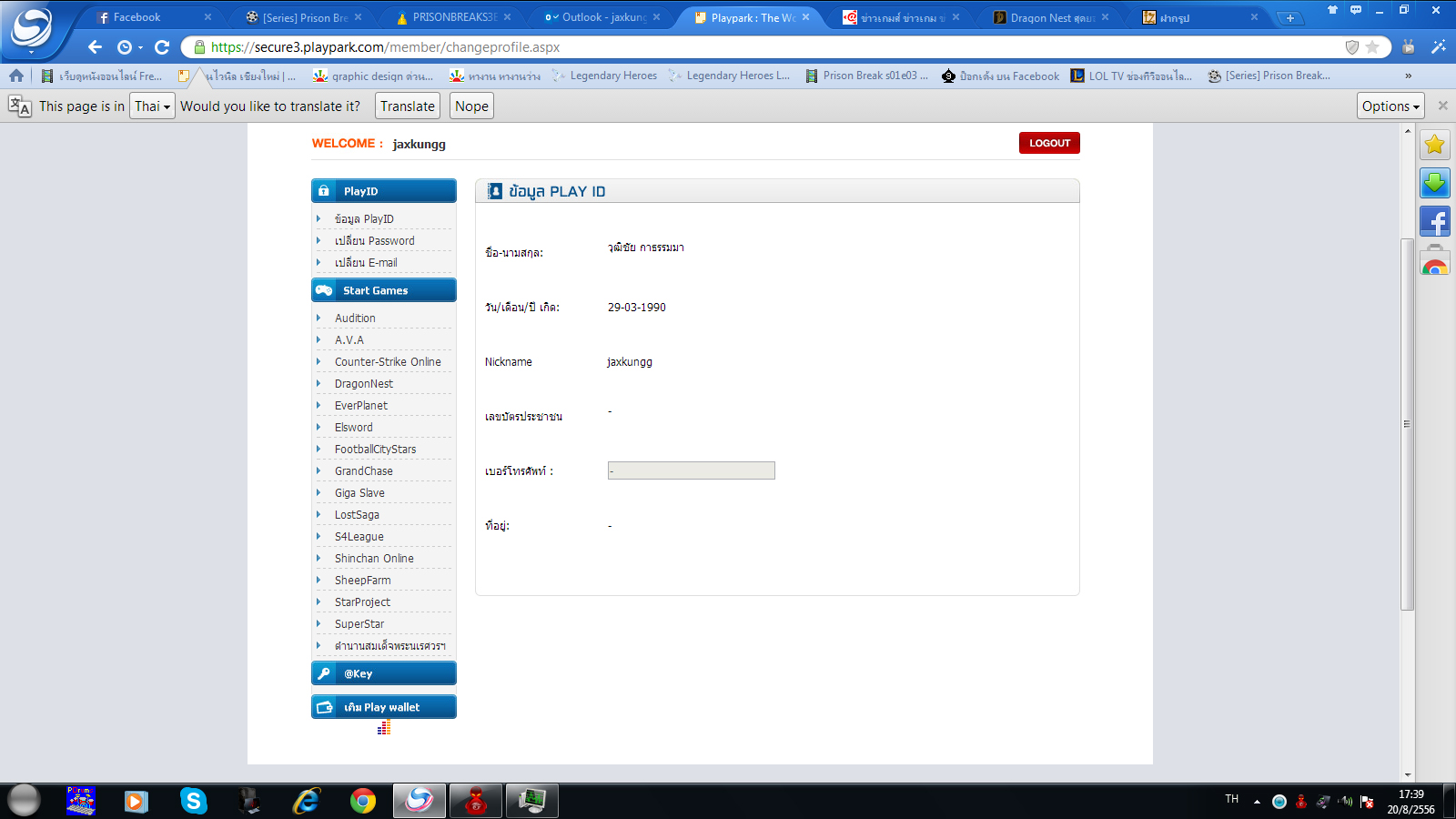The image size is (1456, 819).
Task: Click the translate icon in translation bar
Action: pyautogui.click(x=20, y=106)
